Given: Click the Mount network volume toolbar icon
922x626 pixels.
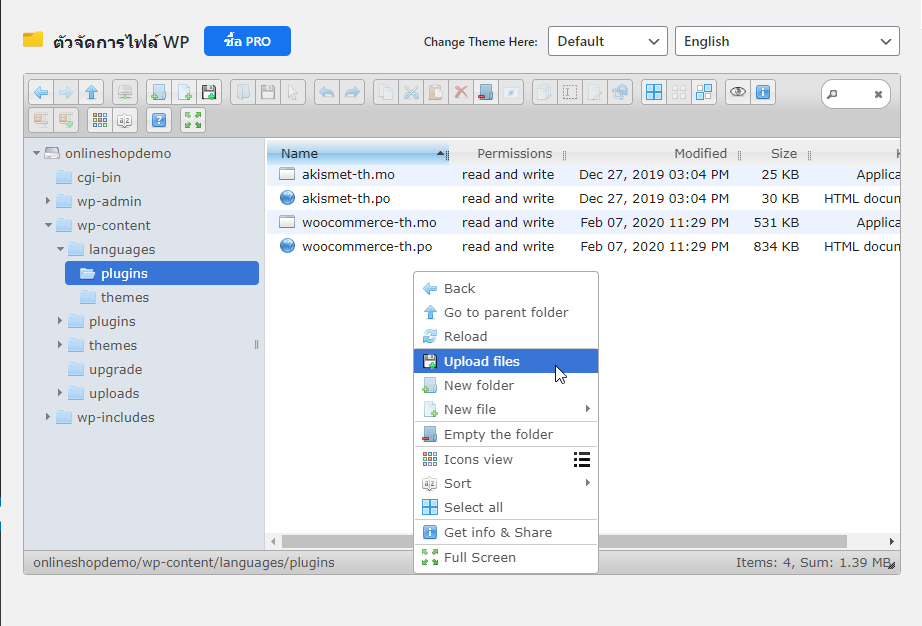Looking at the screenshot, I should click(x=125, y=92).
